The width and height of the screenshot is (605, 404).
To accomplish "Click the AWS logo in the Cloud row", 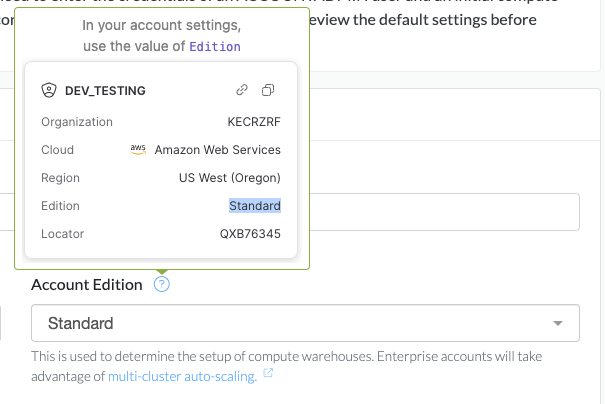I will click(138, 149).
